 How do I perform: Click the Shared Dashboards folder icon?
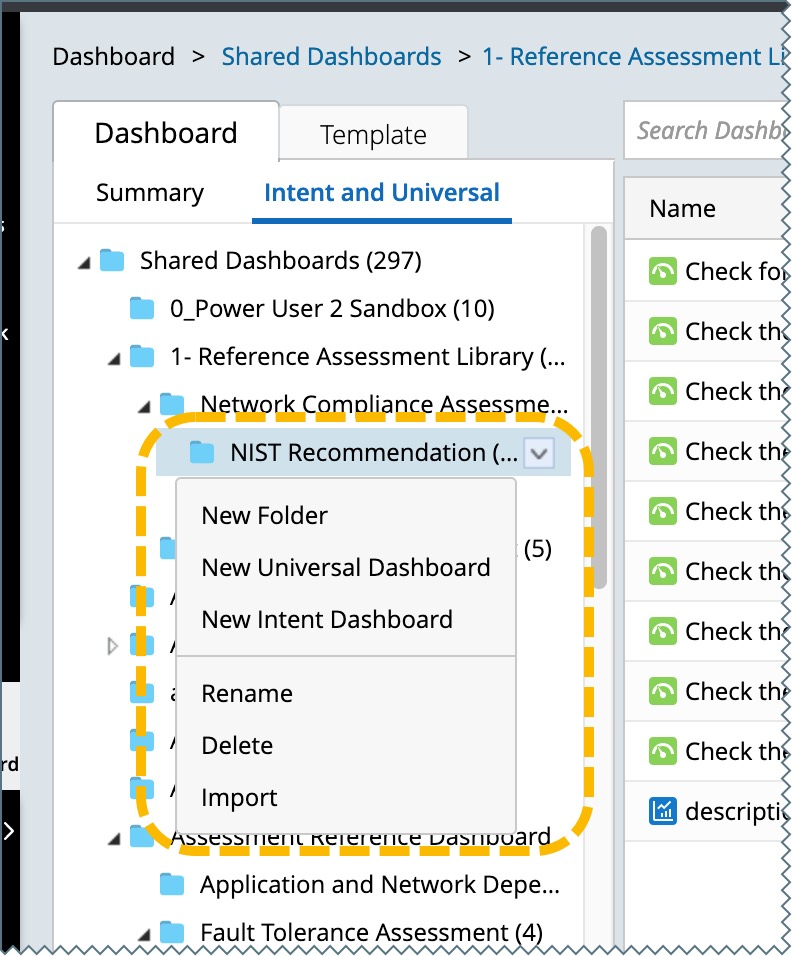click(112, 261)
